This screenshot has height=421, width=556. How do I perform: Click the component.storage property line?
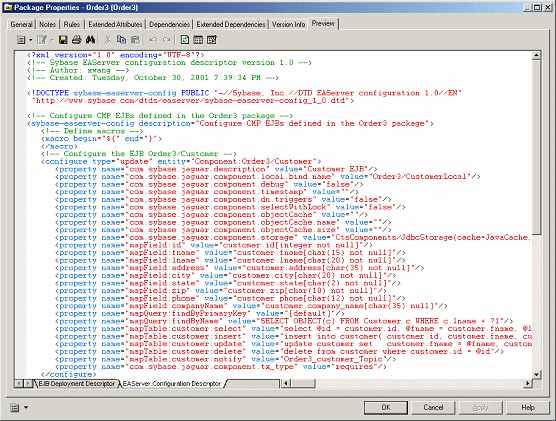(293, 238)
